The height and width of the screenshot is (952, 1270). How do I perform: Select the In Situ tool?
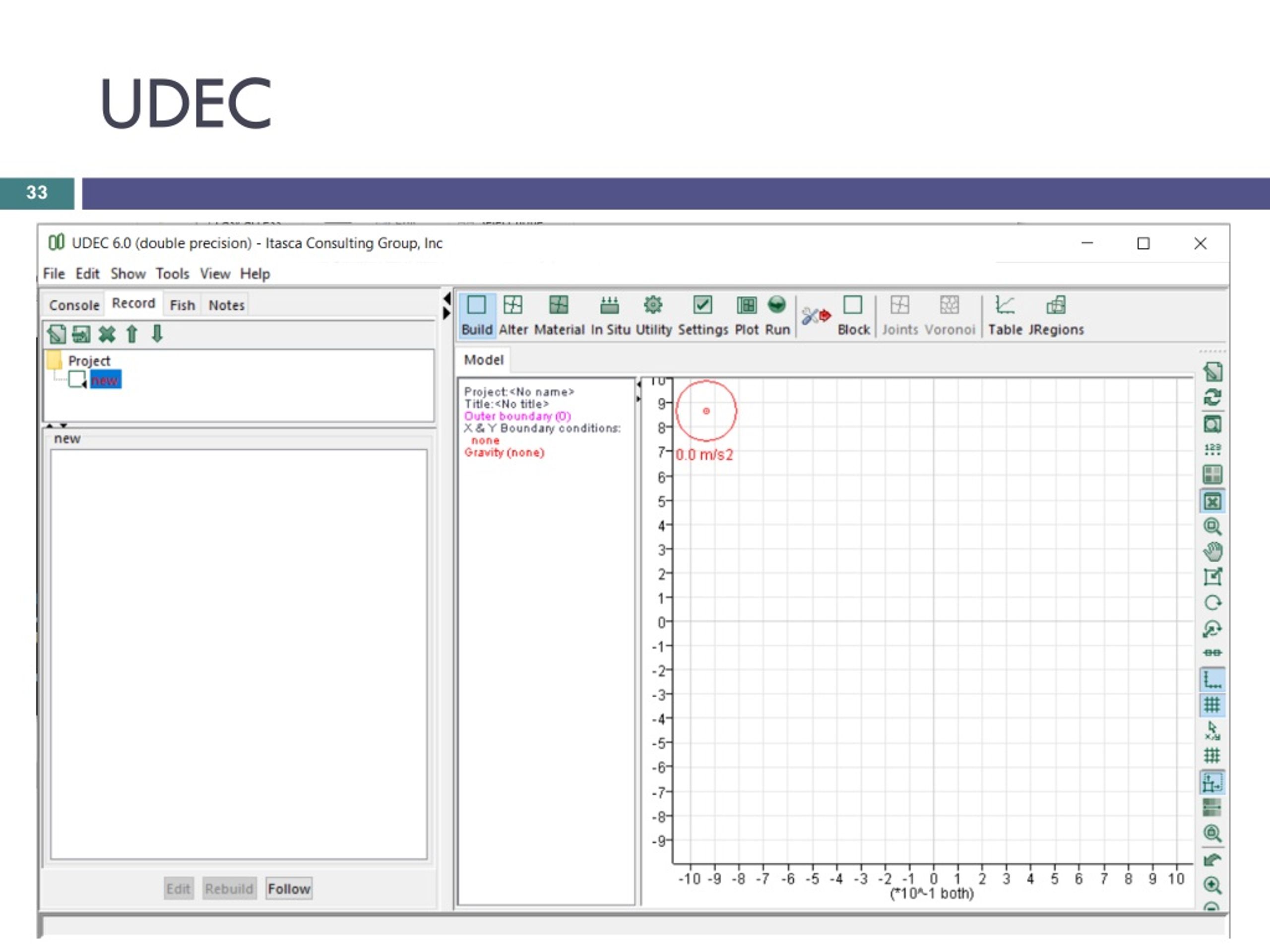click(610, 315)
